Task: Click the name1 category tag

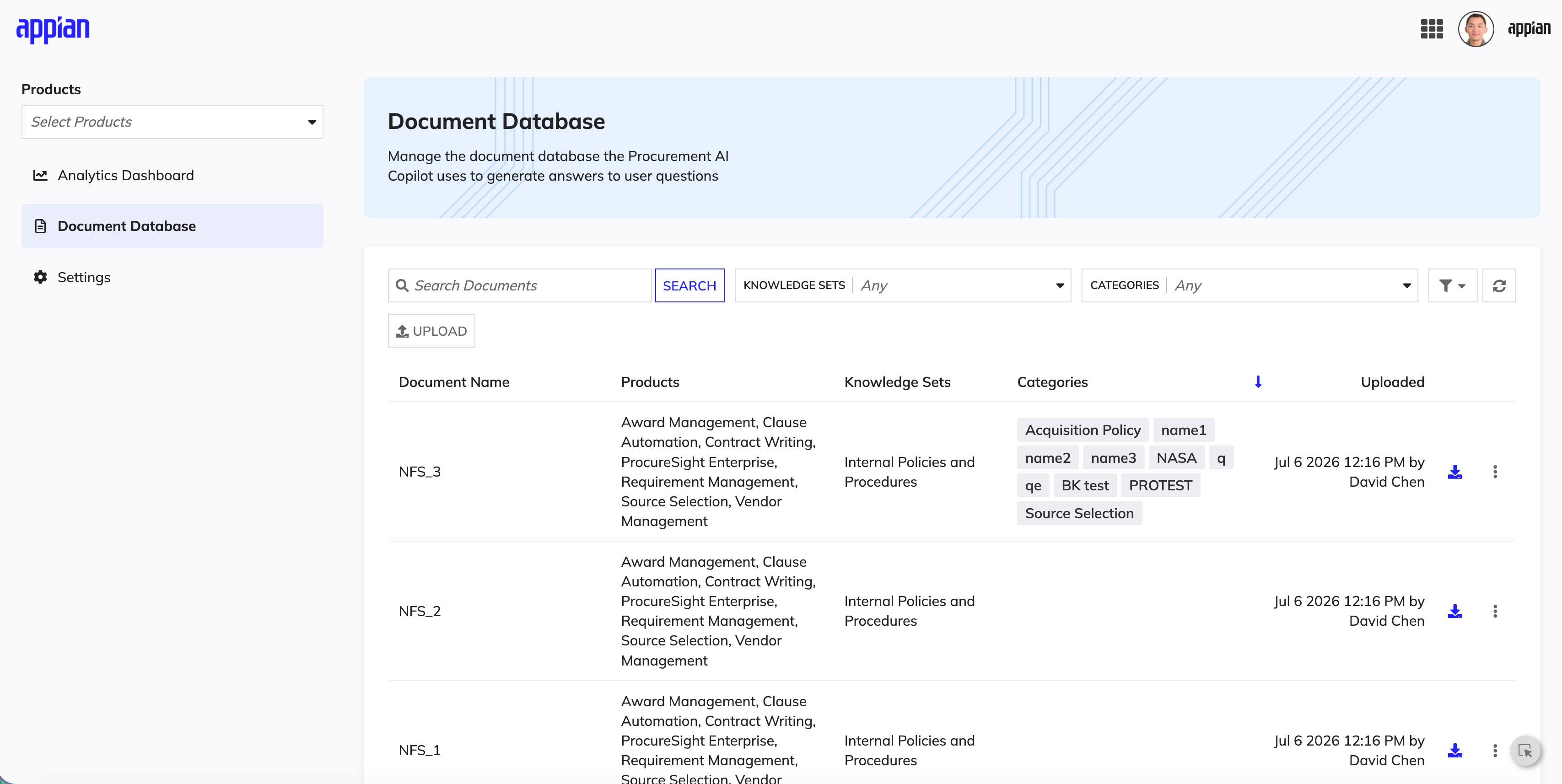Action: tap(1183, 430)
